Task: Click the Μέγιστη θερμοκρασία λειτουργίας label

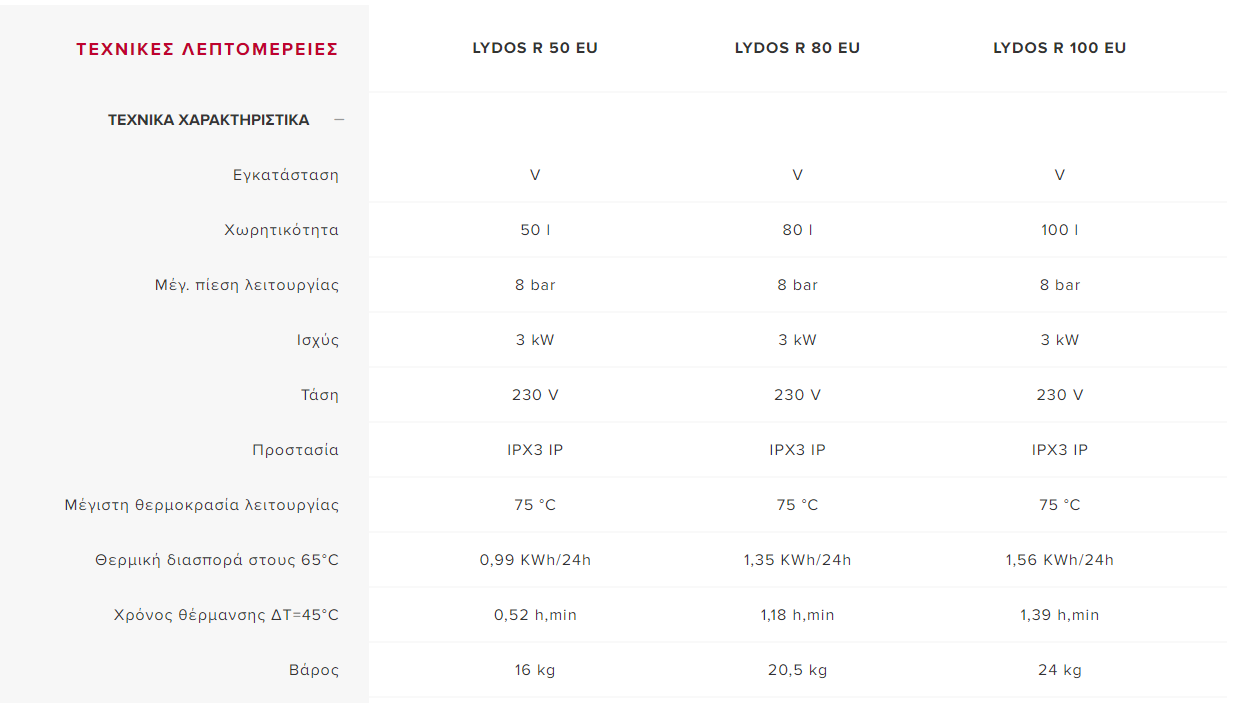Action: [x=202, y=505]
